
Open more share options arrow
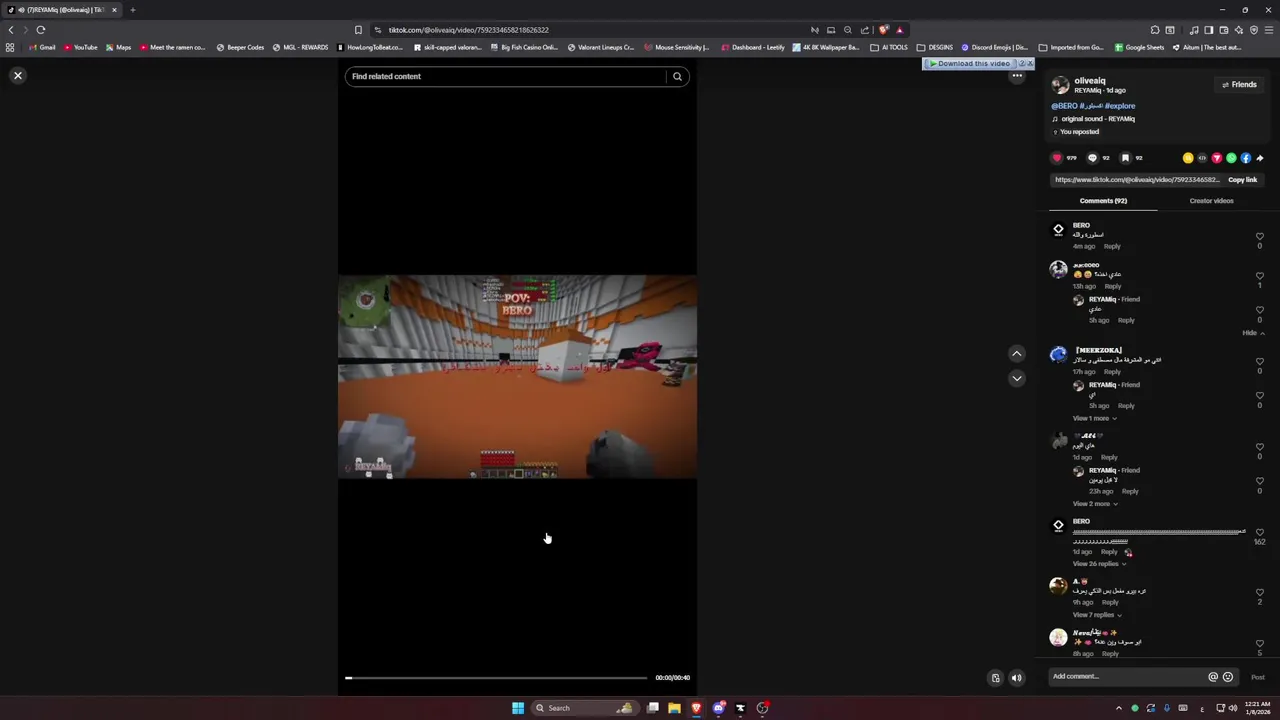(x=1260, y=158)
